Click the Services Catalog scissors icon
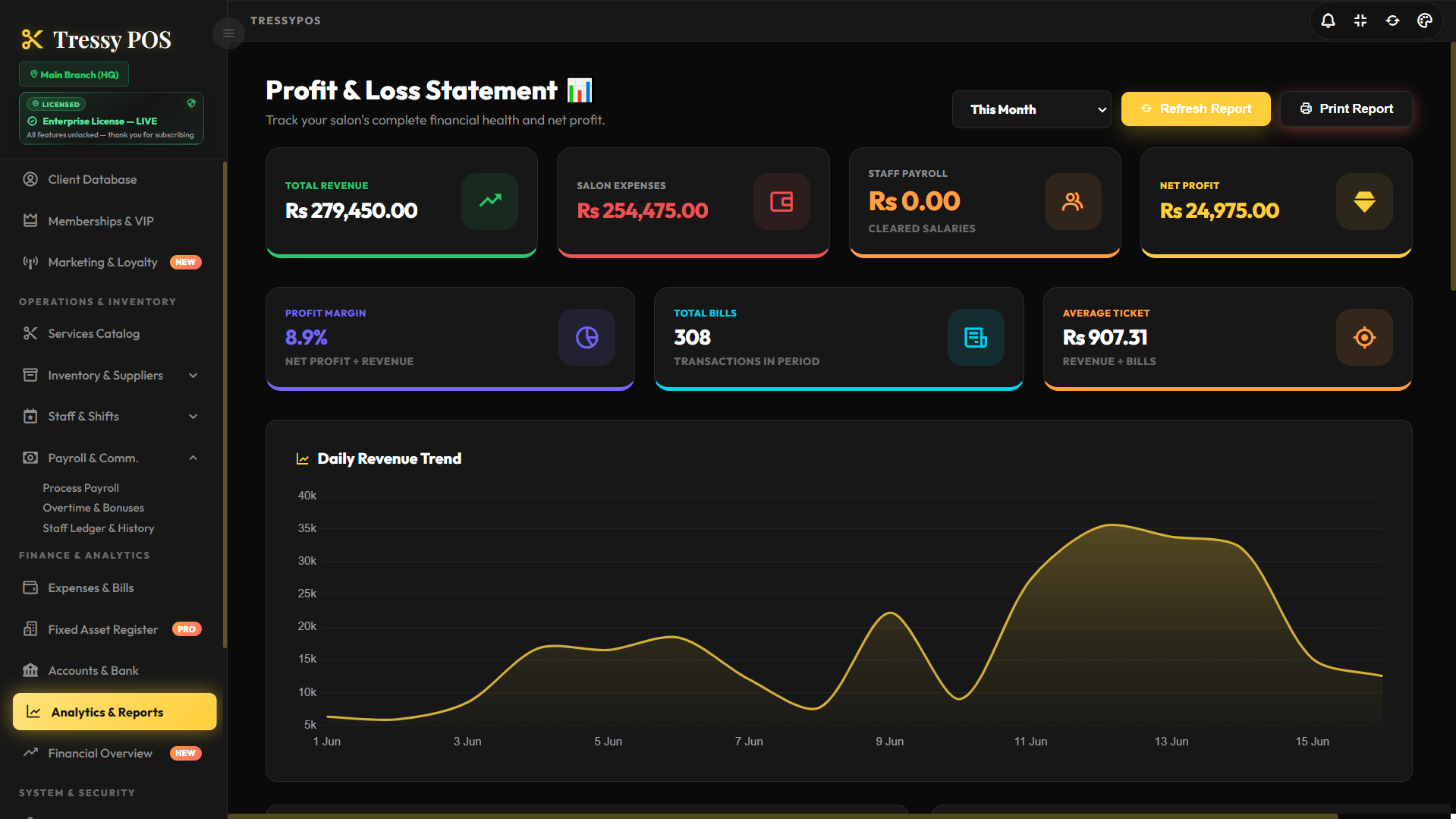 point(30,333)
